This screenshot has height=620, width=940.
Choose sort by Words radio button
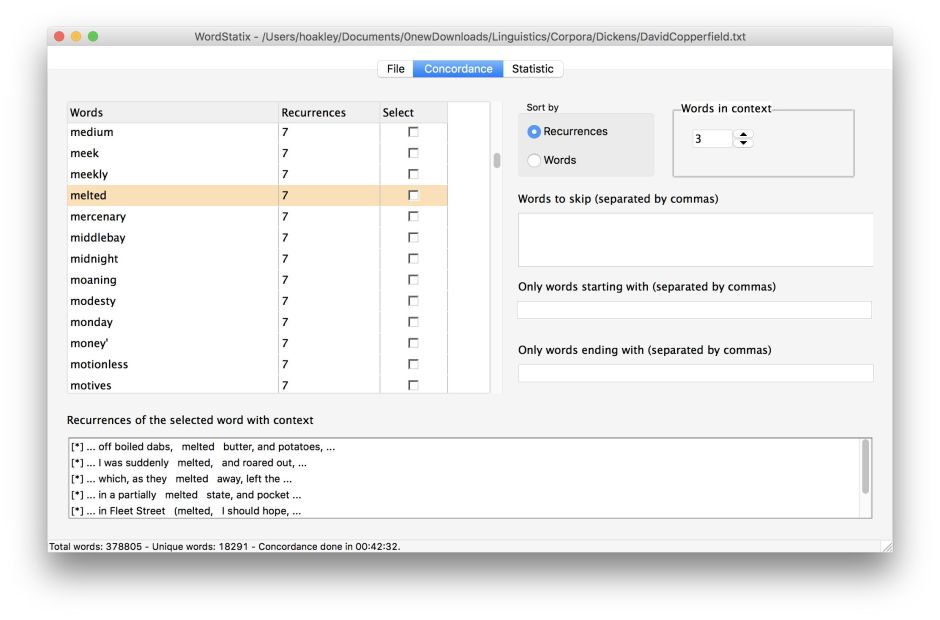tap(534, 160)
